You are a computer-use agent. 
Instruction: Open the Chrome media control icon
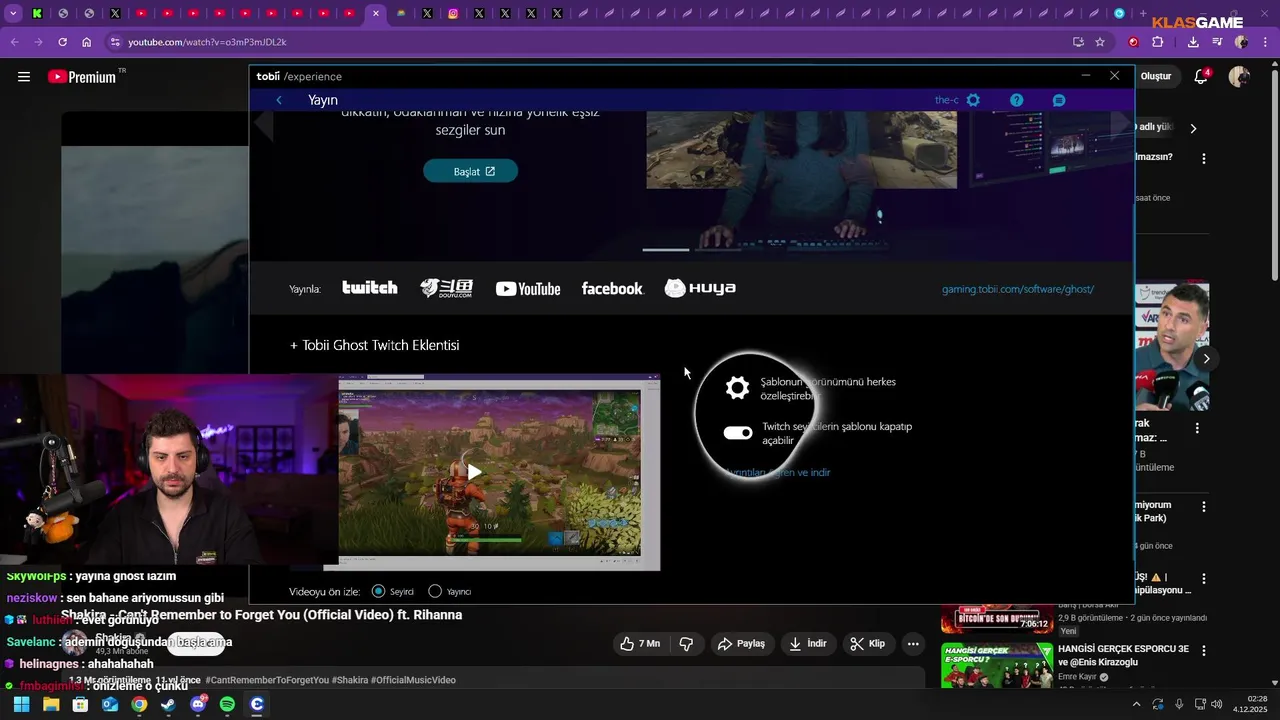point(1217,42)
